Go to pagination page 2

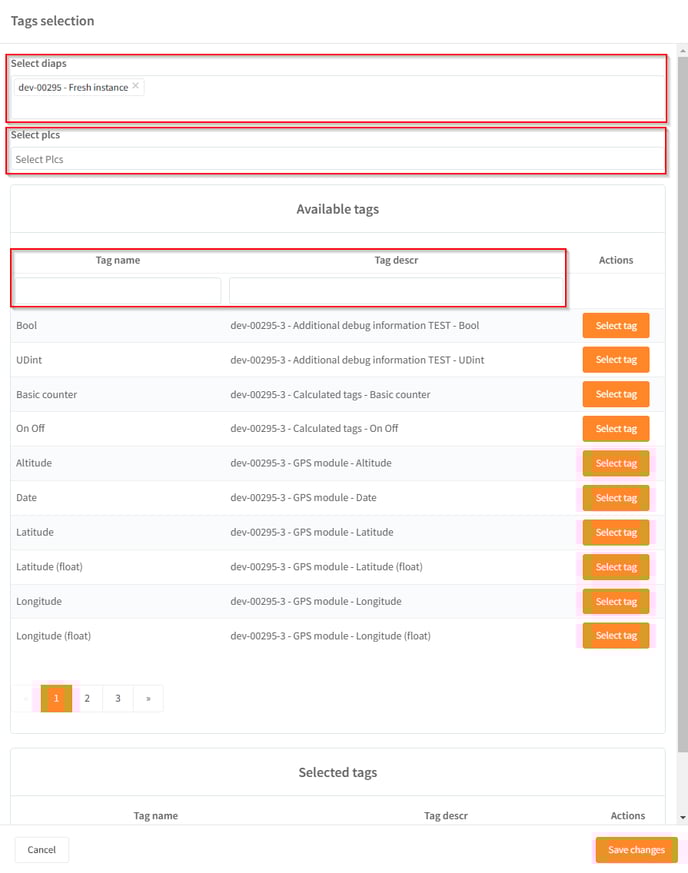[x=87, y=698]
